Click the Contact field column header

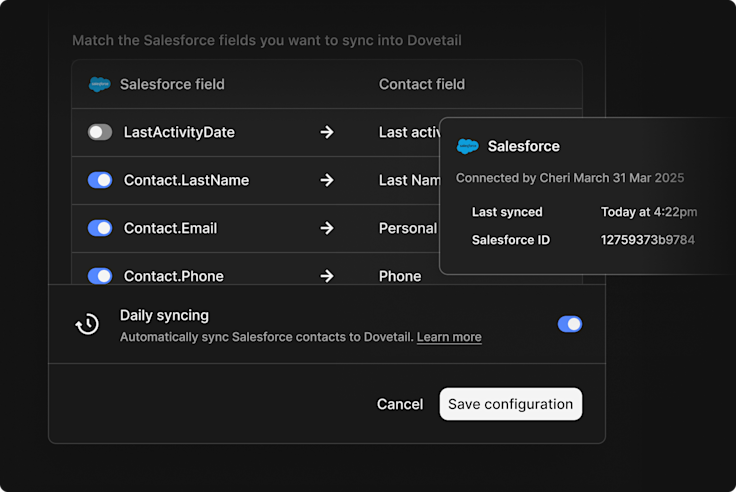[x=422, y=85]
